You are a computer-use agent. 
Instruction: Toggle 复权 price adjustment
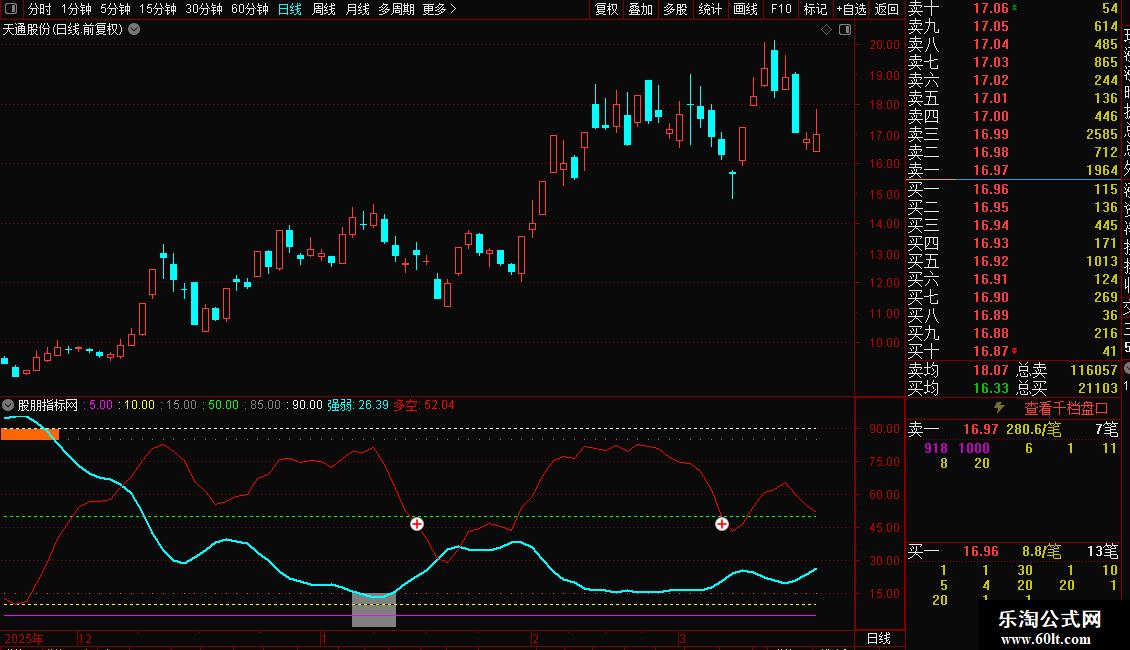[x=606, y=9]
